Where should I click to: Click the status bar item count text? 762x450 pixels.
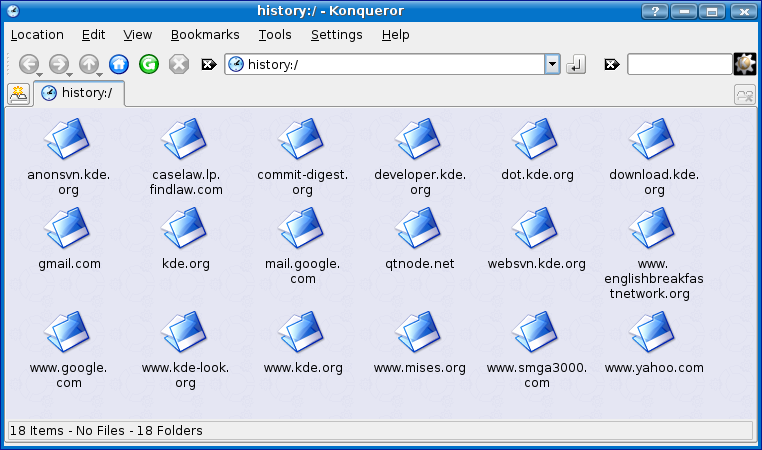pyautogui.click(x=106, y=431)
